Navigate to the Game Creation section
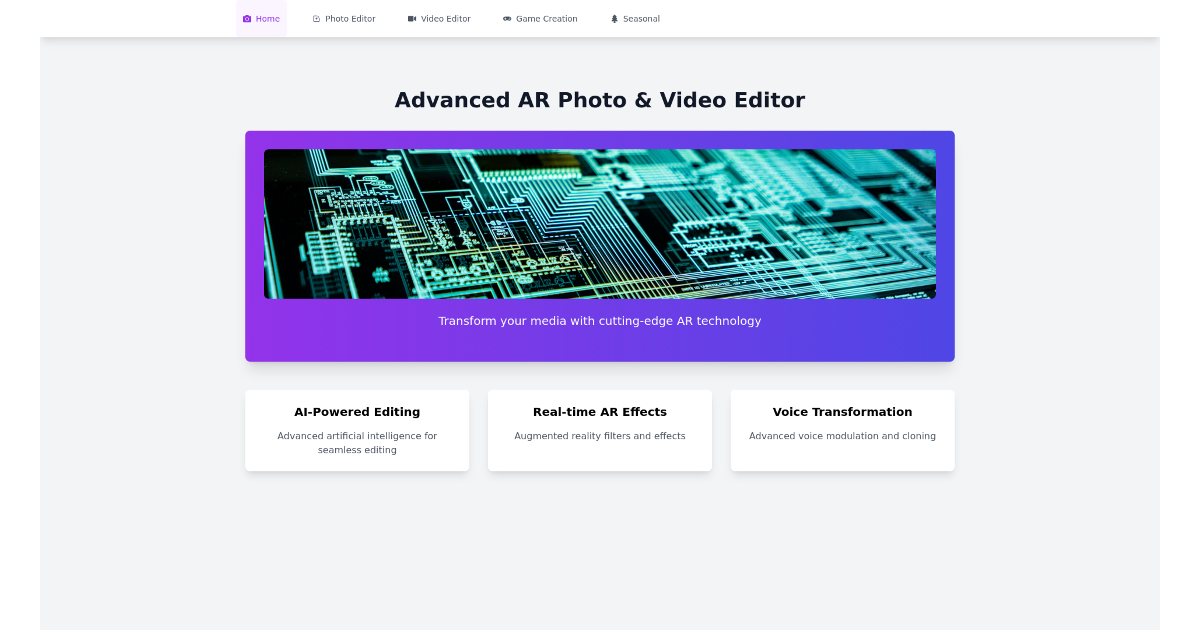The height and width of the screenshot is (630, 1200). coord(540,18)
